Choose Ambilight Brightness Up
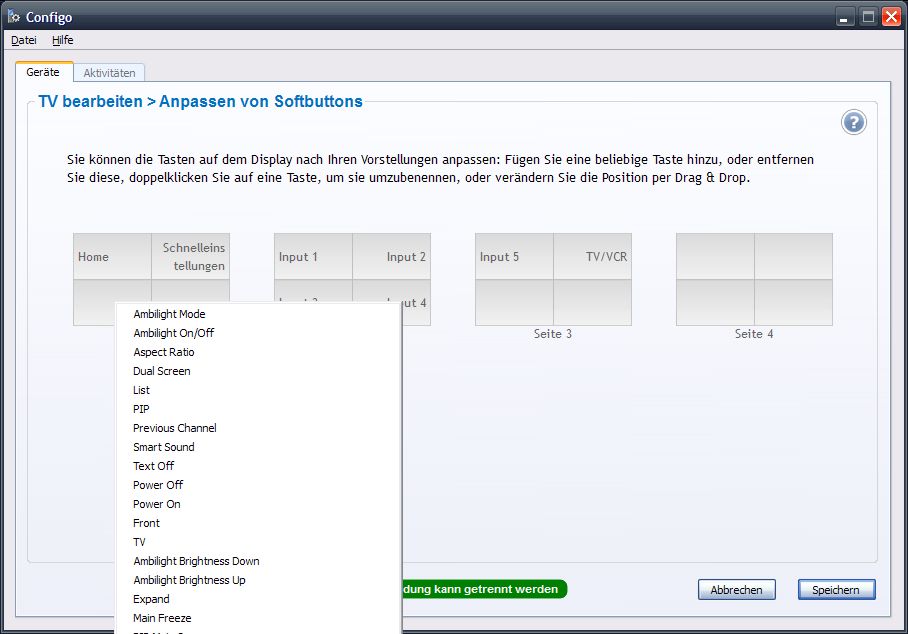Image resolution: width=908 pixels, height=634 pixels. (x=189, y=580)
